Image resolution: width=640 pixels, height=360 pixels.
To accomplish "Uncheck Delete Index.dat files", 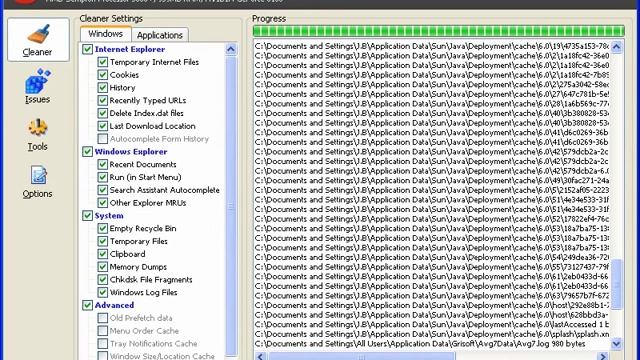I will (x=102, y=113).
